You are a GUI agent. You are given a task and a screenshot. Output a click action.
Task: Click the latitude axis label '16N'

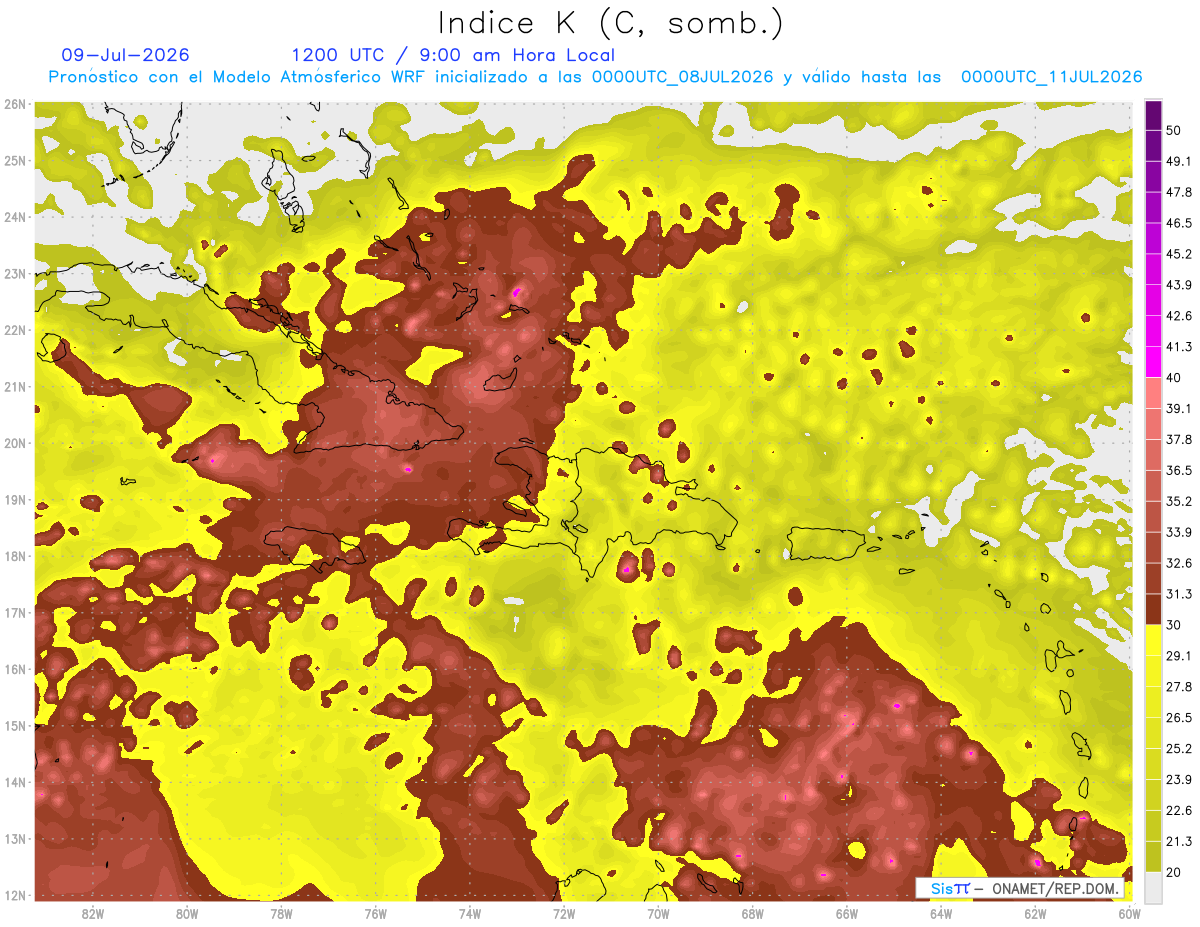(15, 669)
